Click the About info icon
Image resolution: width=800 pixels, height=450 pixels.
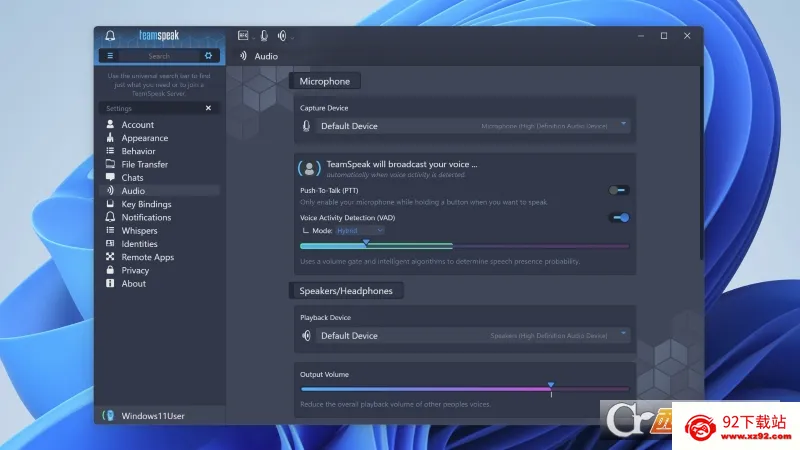tap(110, 283)
